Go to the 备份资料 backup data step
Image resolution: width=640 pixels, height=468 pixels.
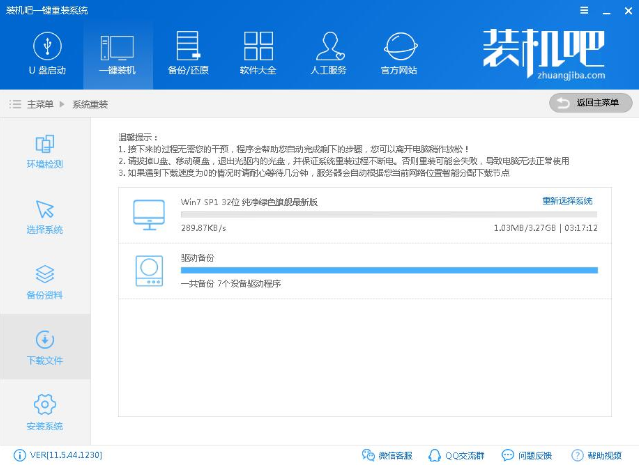pos(45,282)
